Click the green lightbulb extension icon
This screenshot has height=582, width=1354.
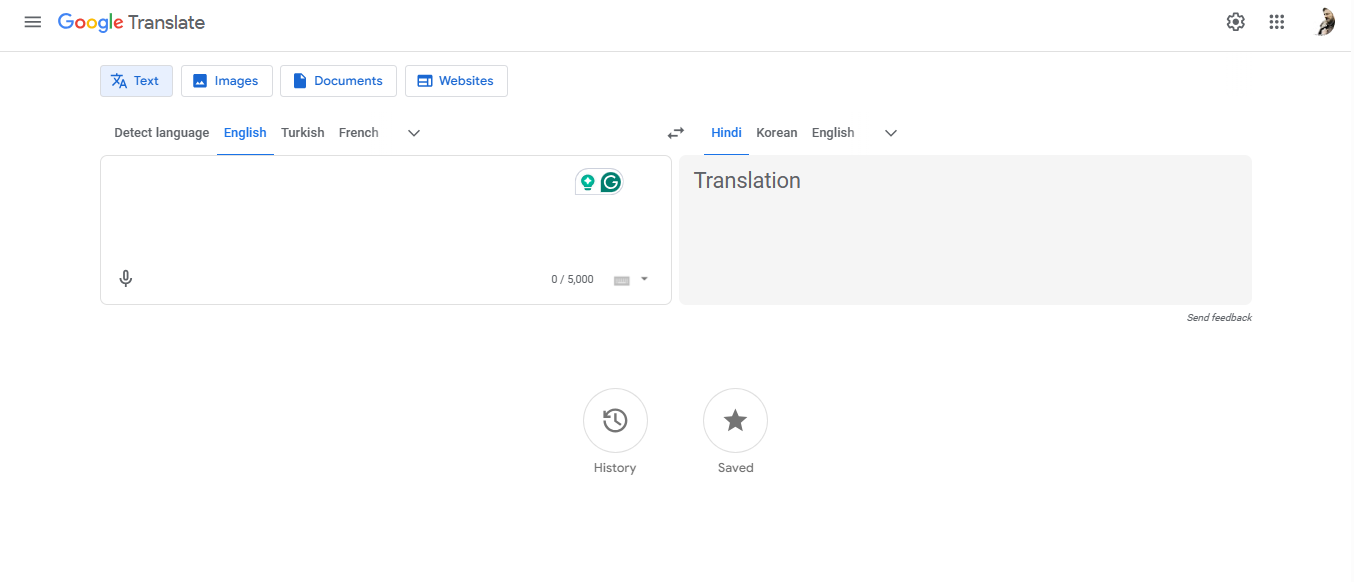588,182
